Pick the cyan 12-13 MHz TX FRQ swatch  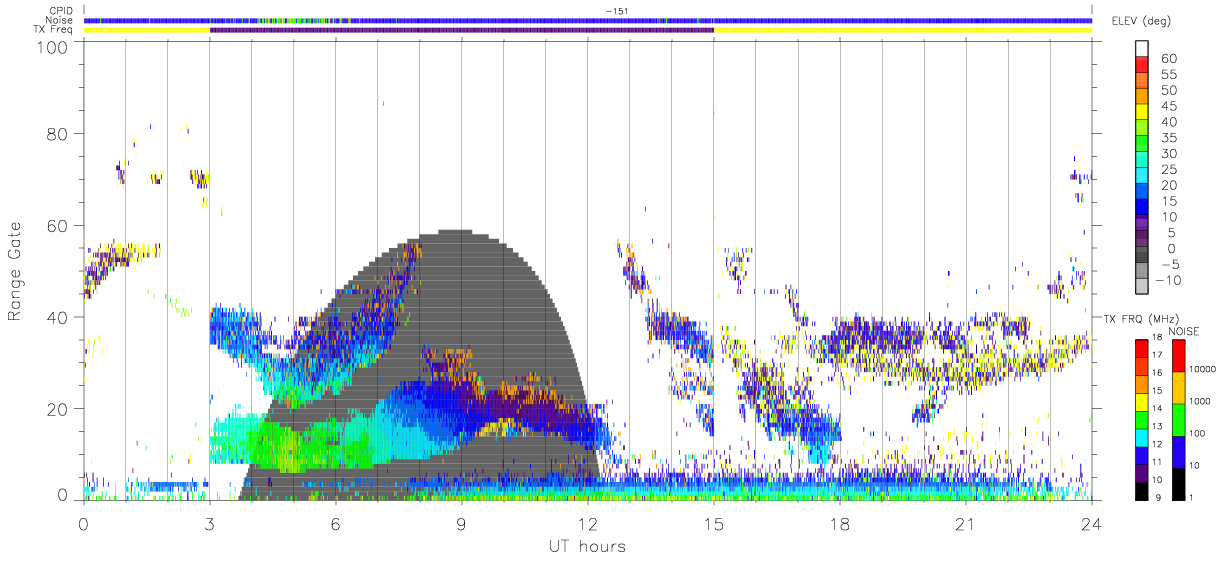[1141, 436]
